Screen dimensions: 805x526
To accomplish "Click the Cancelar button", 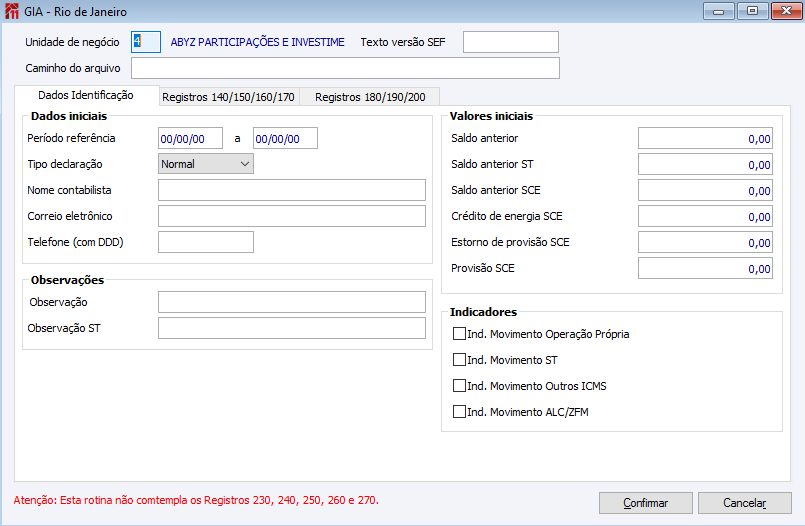I will coord(744,503).
